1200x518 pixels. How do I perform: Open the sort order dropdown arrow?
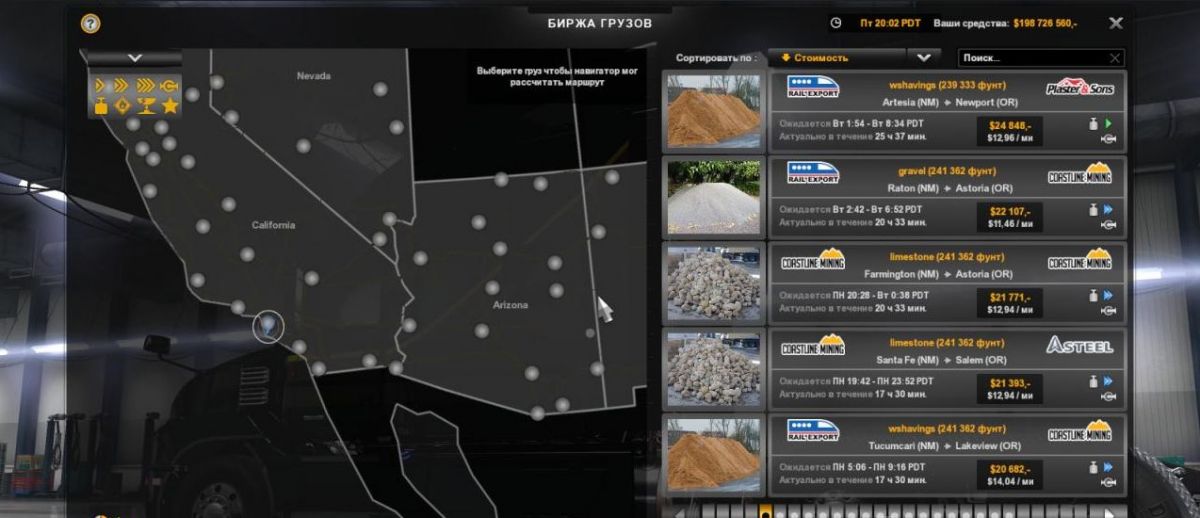pyautogui.click(x=923, y=58)
